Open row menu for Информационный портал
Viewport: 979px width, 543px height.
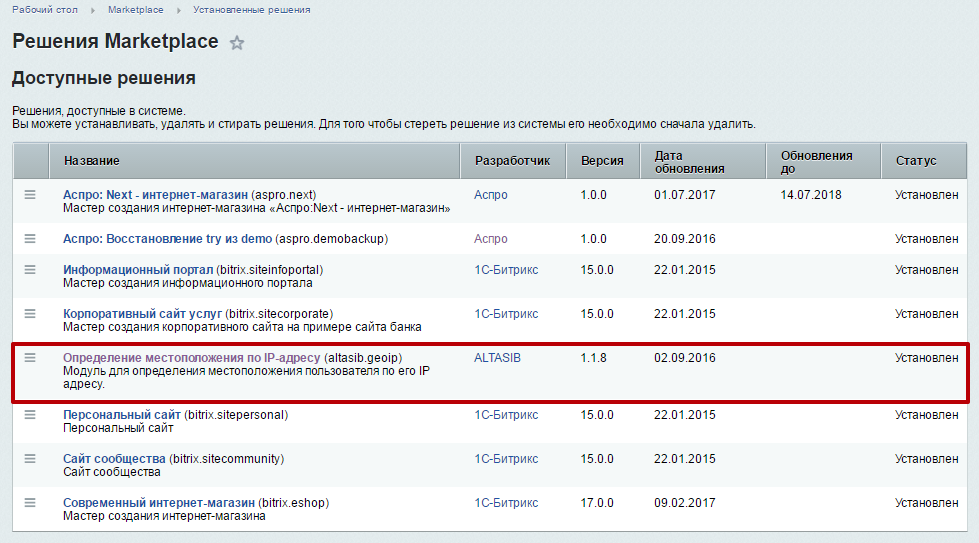(x=30, y=270)
